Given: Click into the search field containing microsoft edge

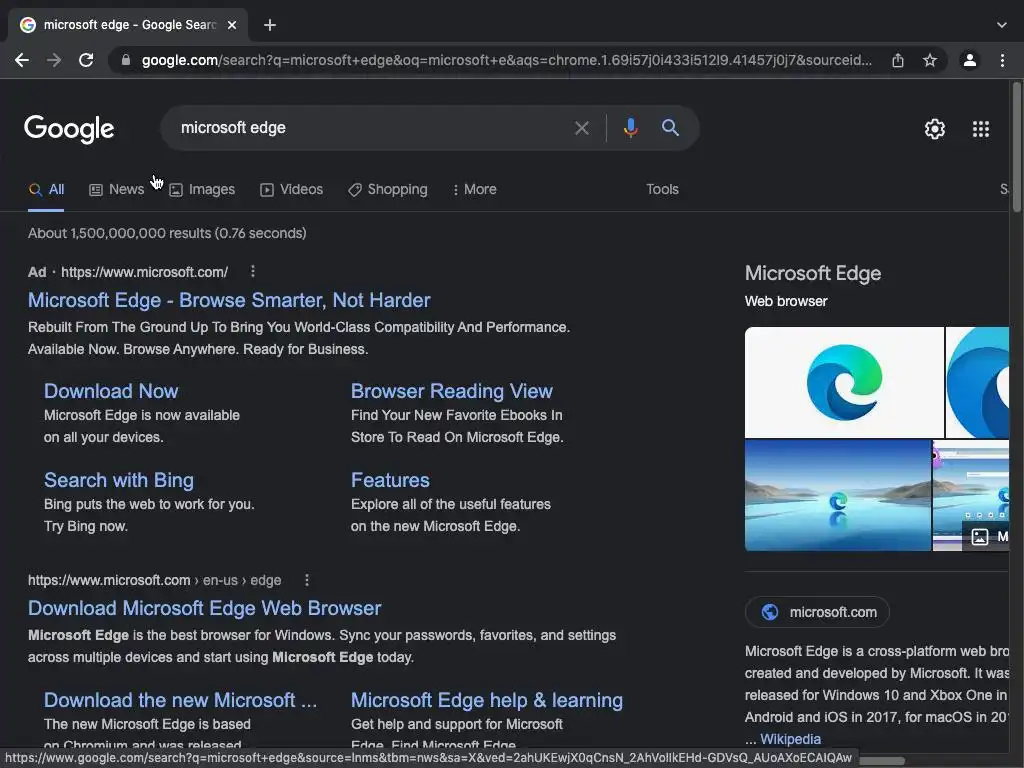Looking at the screenshot, I should [370, 128].
